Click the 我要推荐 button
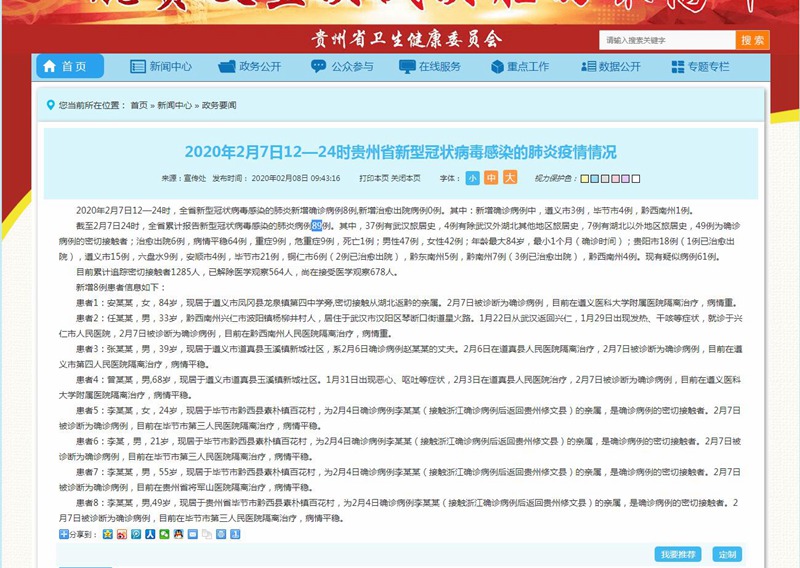The width and height of the screenshot is (800, 568). click(678, 554)
